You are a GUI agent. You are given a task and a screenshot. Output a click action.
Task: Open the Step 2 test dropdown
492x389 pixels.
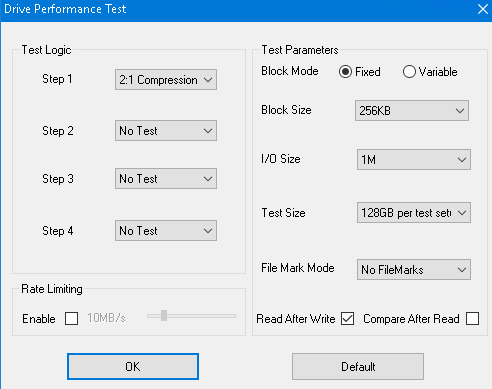pos(166,131)
